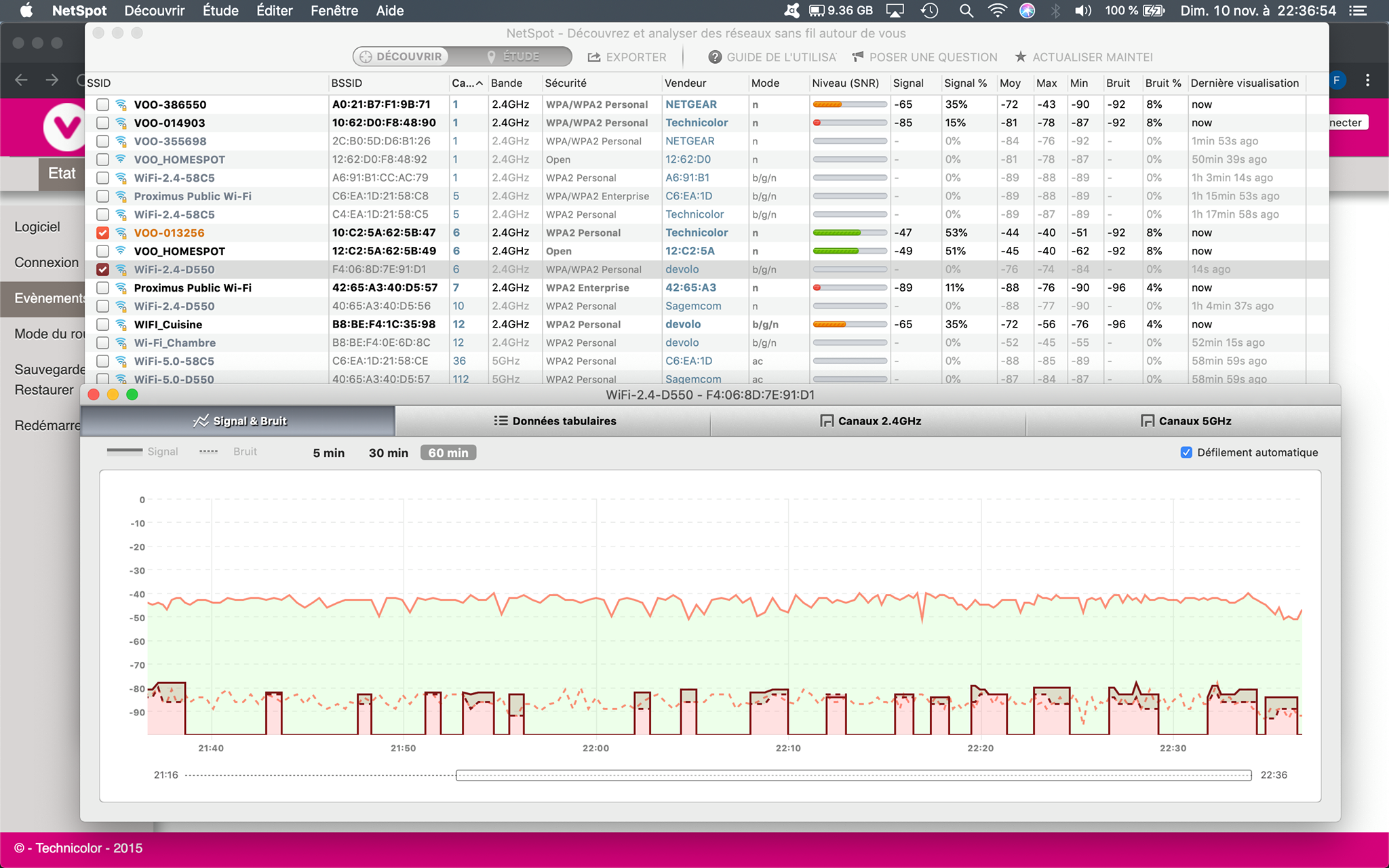
Task: Disable Défilement automatique checkbox
Action: pos(1186,452)
